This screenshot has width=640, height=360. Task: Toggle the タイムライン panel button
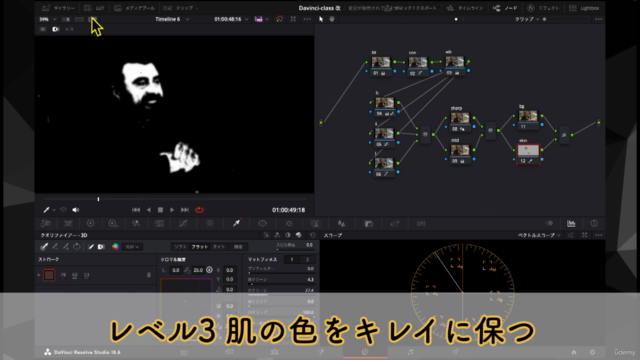click(465, 8)
